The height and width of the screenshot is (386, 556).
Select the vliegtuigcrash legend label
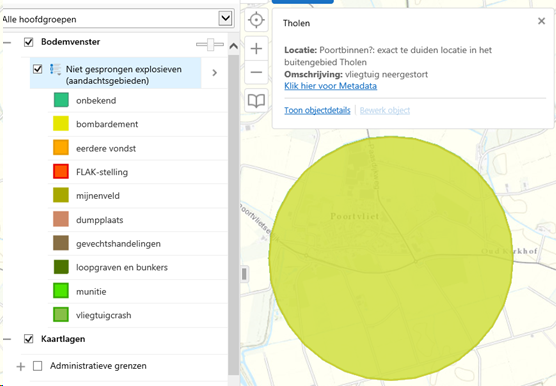104,315
